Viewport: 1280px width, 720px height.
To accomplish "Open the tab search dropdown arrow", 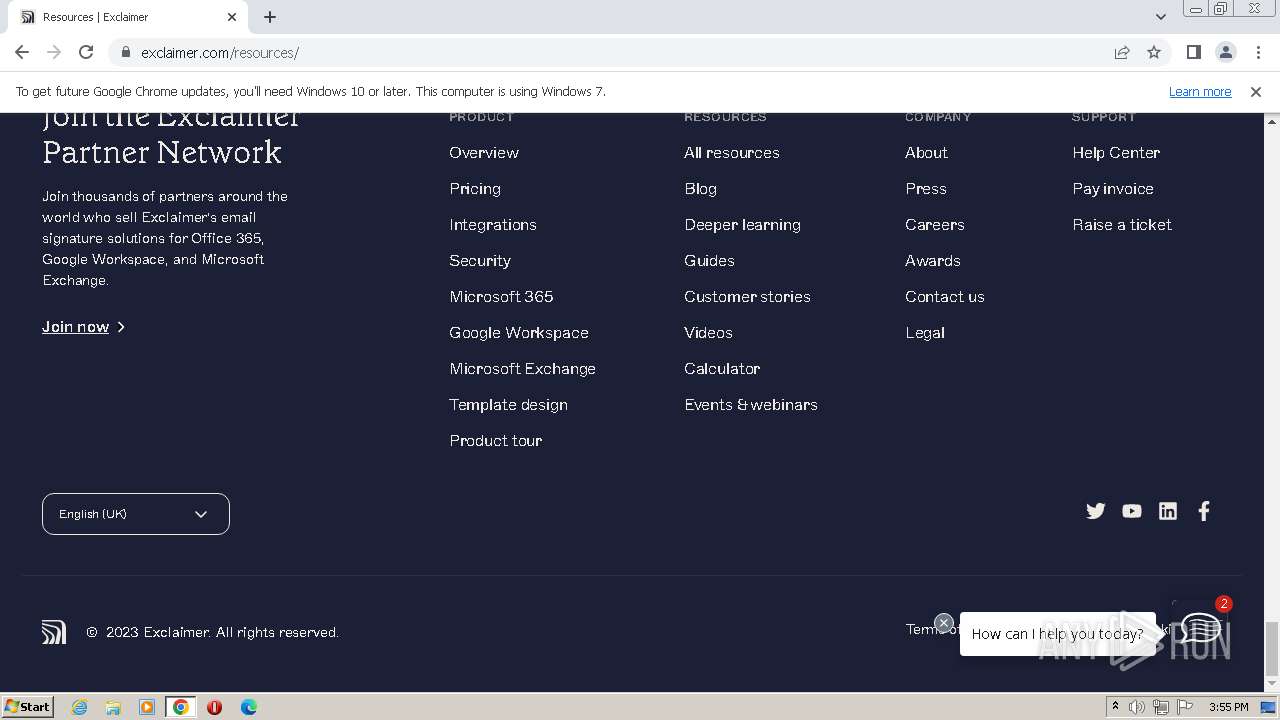I will [x=1160, y=17].
